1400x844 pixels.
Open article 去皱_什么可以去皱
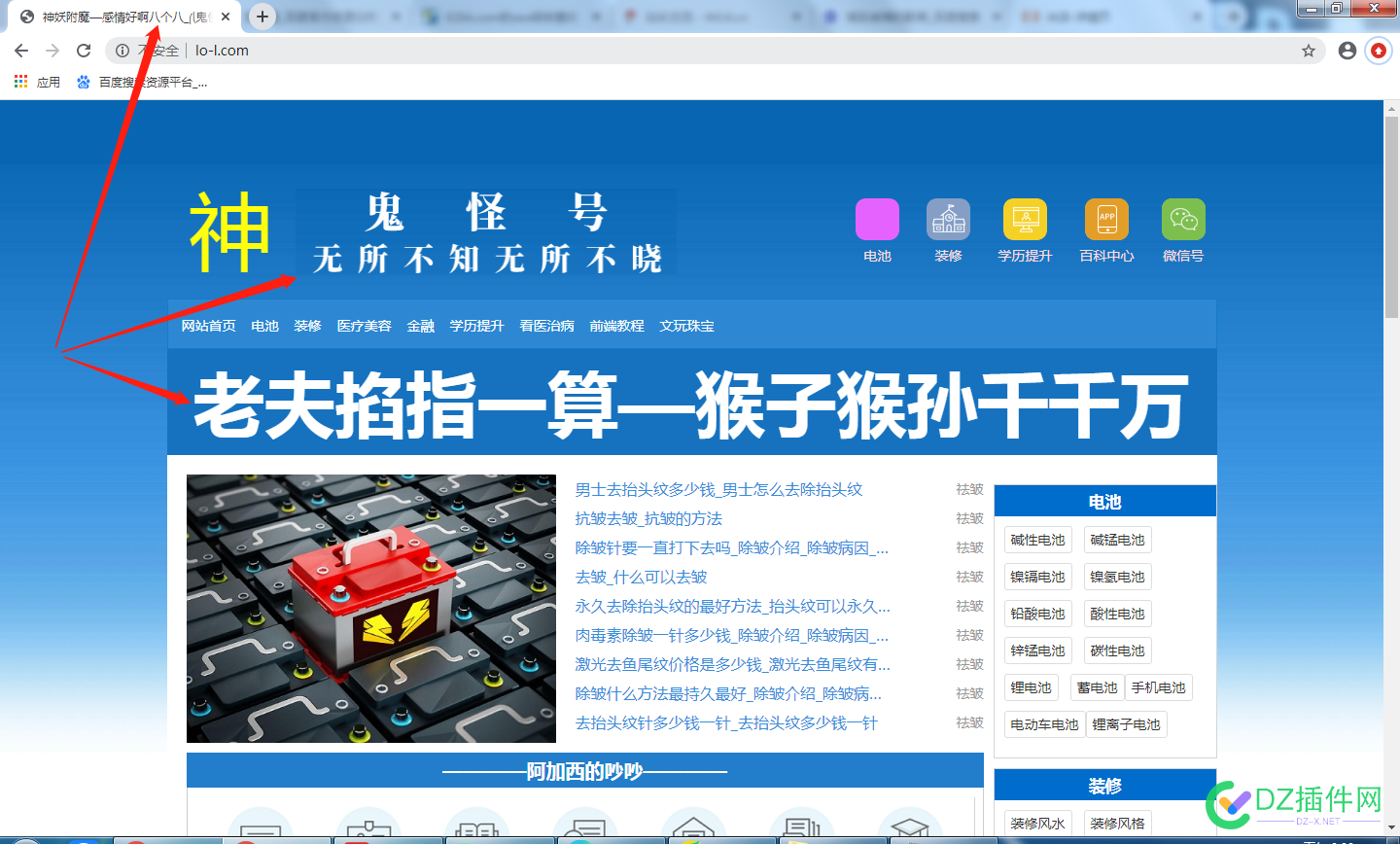641,577
